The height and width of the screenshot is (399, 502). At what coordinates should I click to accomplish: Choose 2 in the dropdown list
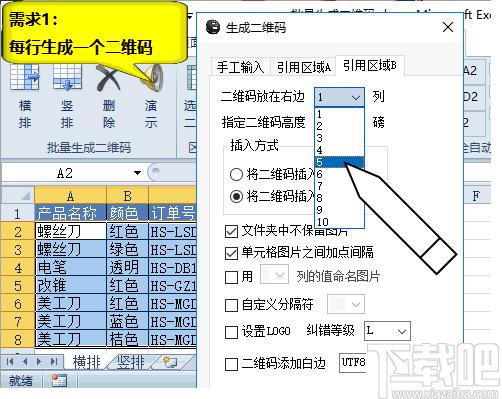[x=339, y=126]
